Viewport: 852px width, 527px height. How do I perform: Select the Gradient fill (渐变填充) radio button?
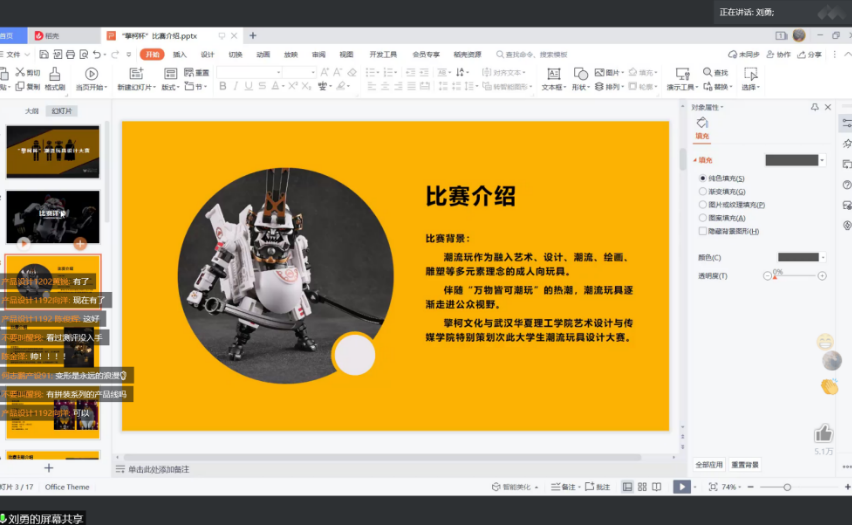703,191
